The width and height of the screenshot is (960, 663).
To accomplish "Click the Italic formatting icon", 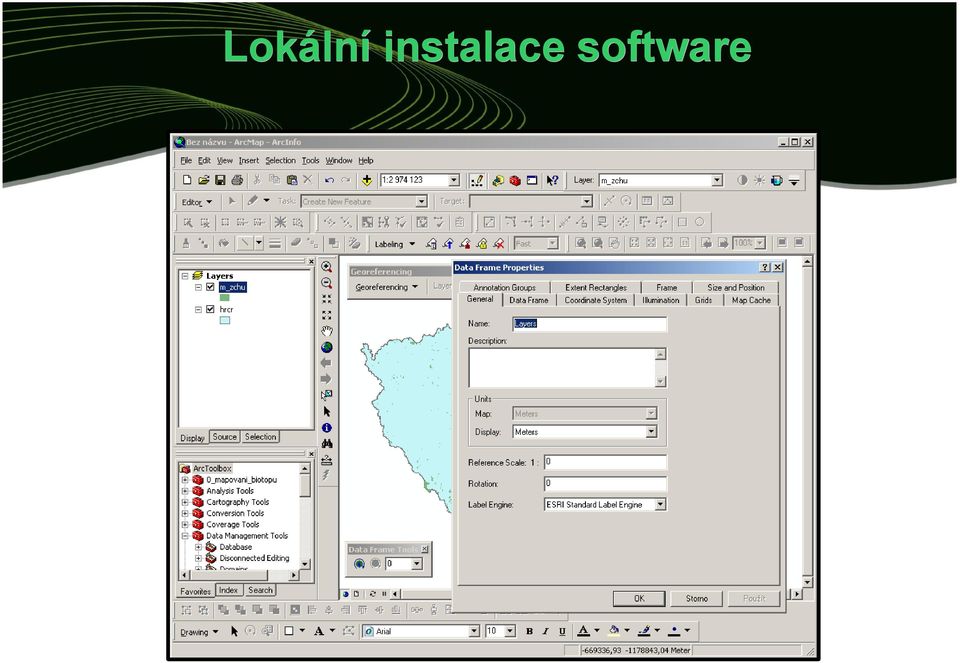I will point(546,631).
